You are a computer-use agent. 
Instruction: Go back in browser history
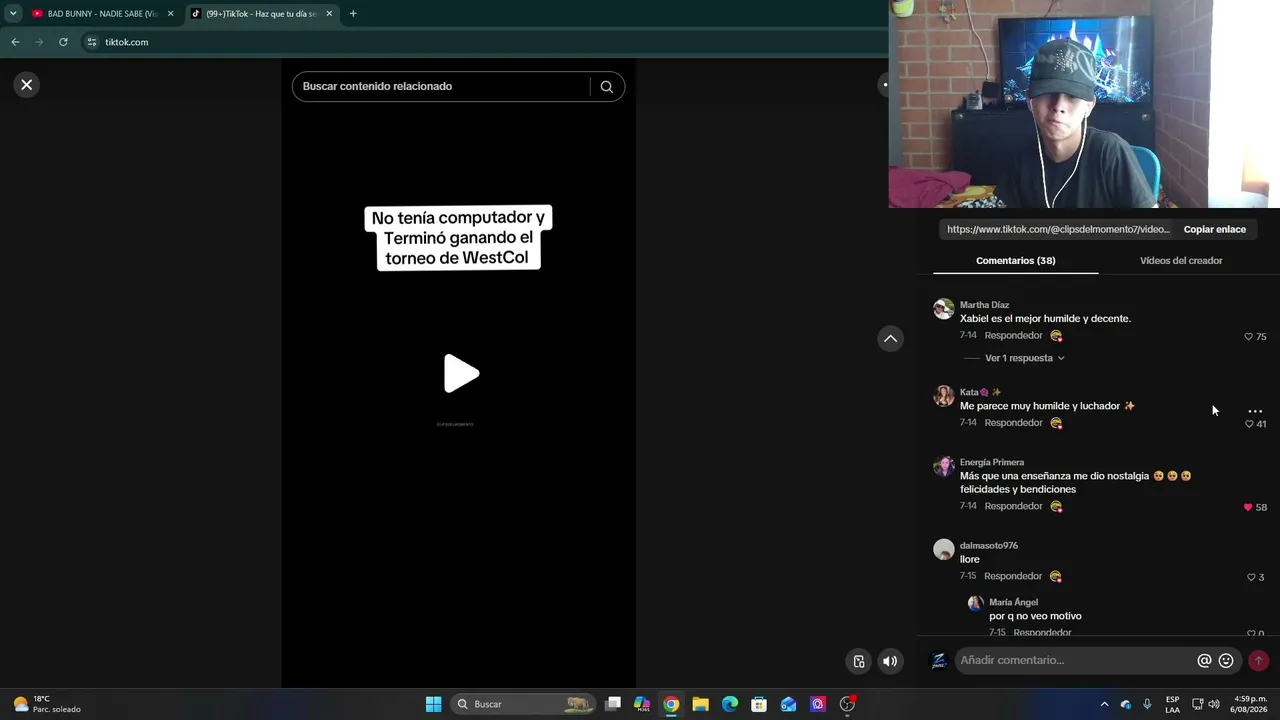15,42
